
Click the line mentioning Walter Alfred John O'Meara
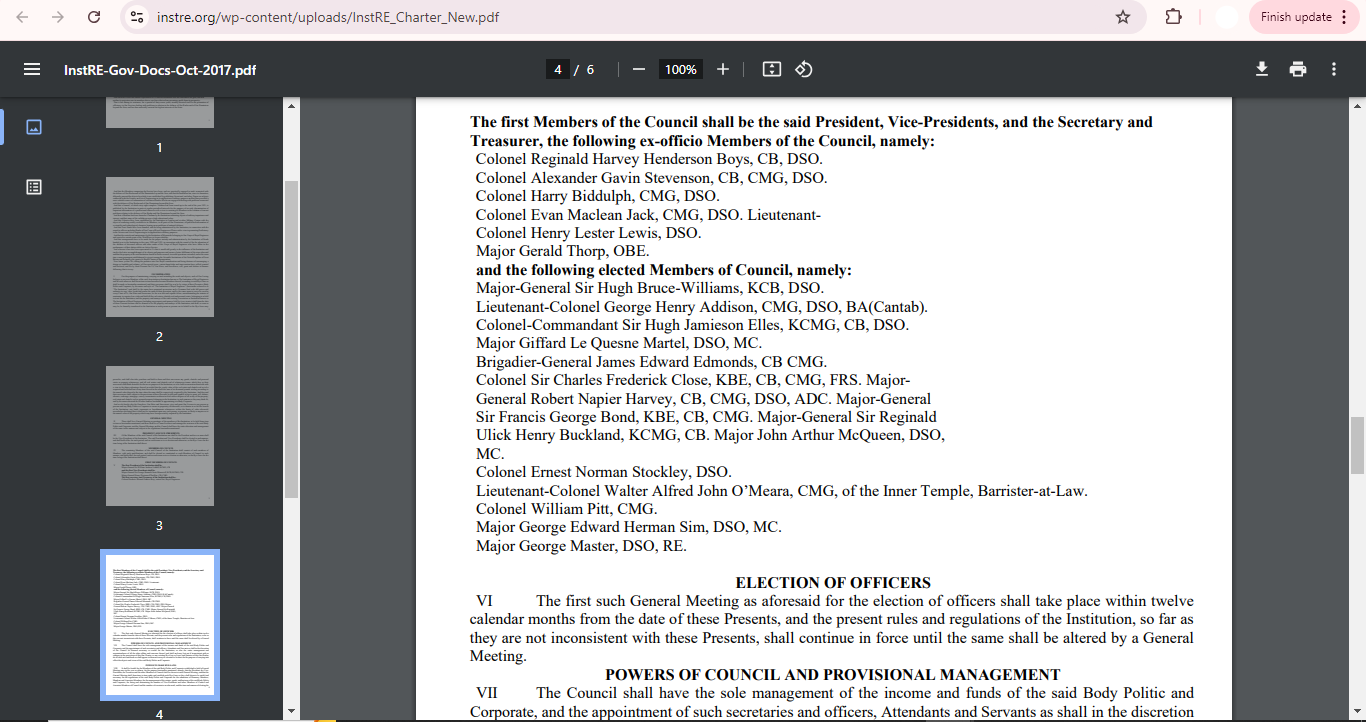(781, 491)
